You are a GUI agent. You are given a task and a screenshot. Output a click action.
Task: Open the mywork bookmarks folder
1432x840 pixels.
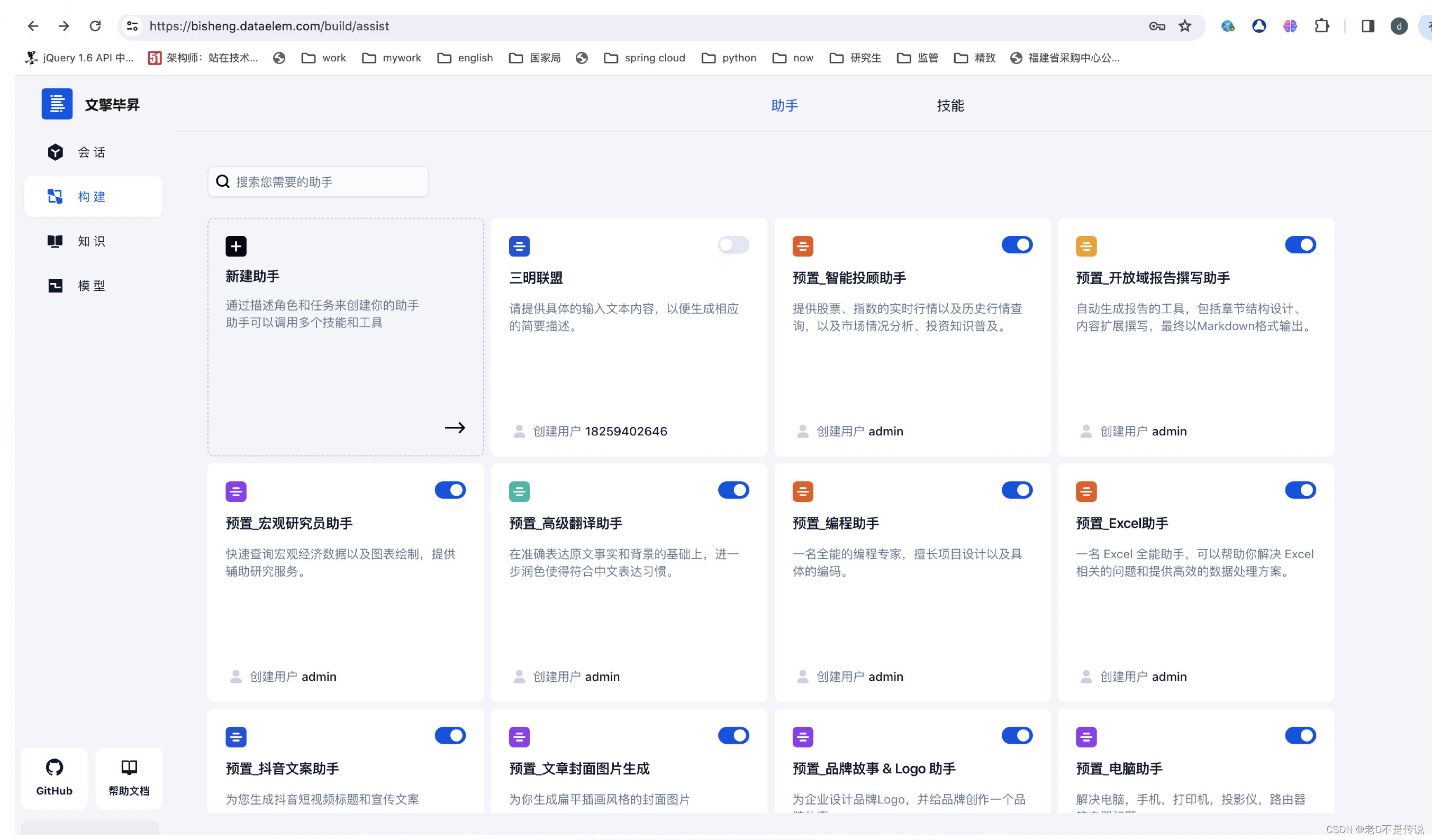tap(392, 58)
